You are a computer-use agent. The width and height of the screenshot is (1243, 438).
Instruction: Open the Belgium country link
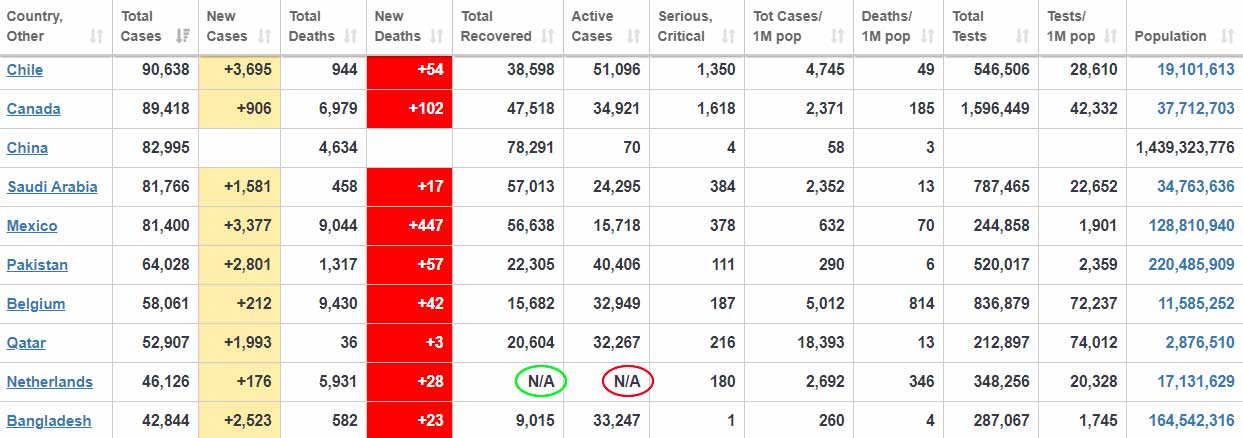(36, 304)
